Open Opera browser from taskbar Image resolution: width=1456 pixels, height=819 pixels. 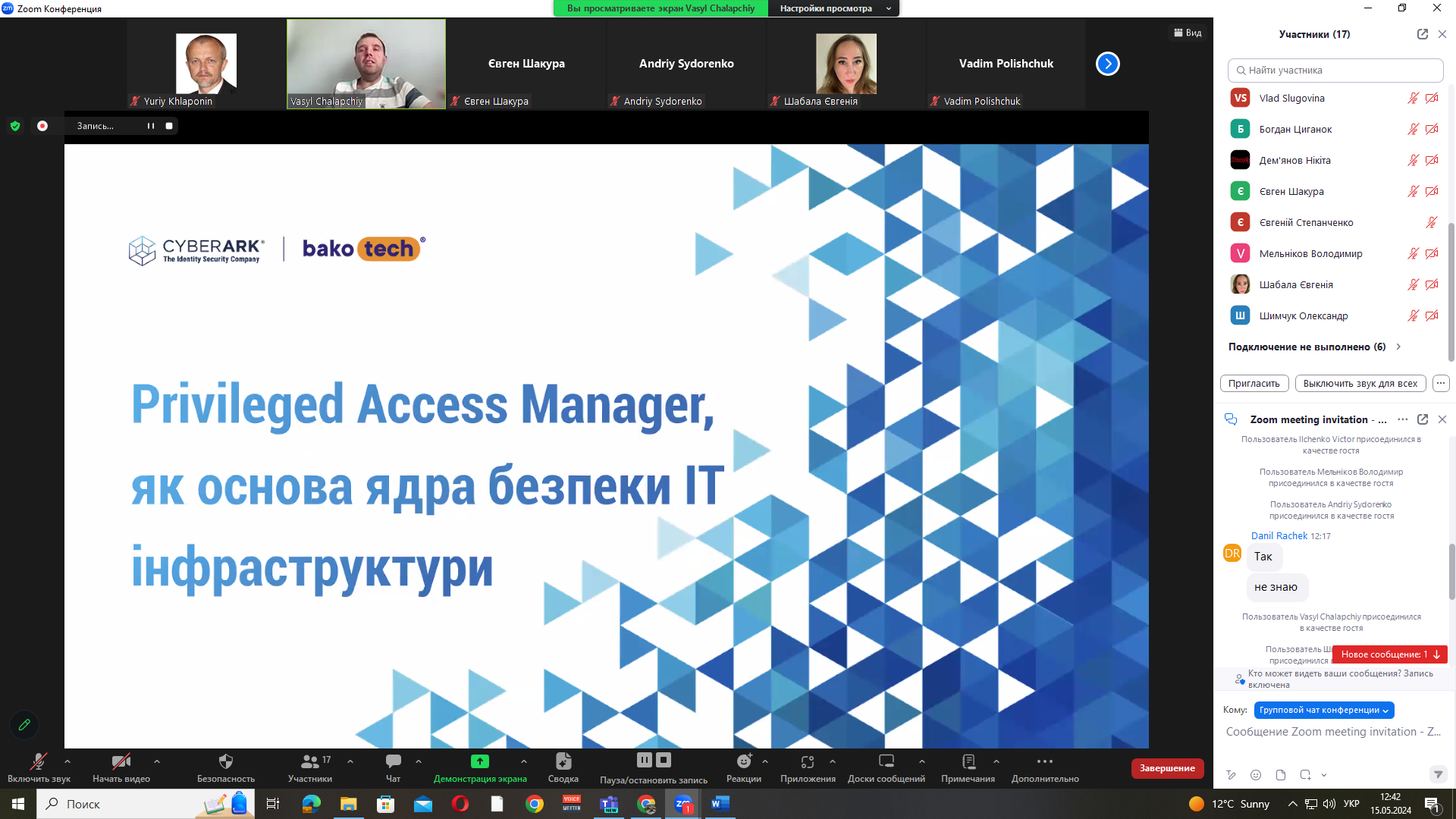[x=460, y=804]
